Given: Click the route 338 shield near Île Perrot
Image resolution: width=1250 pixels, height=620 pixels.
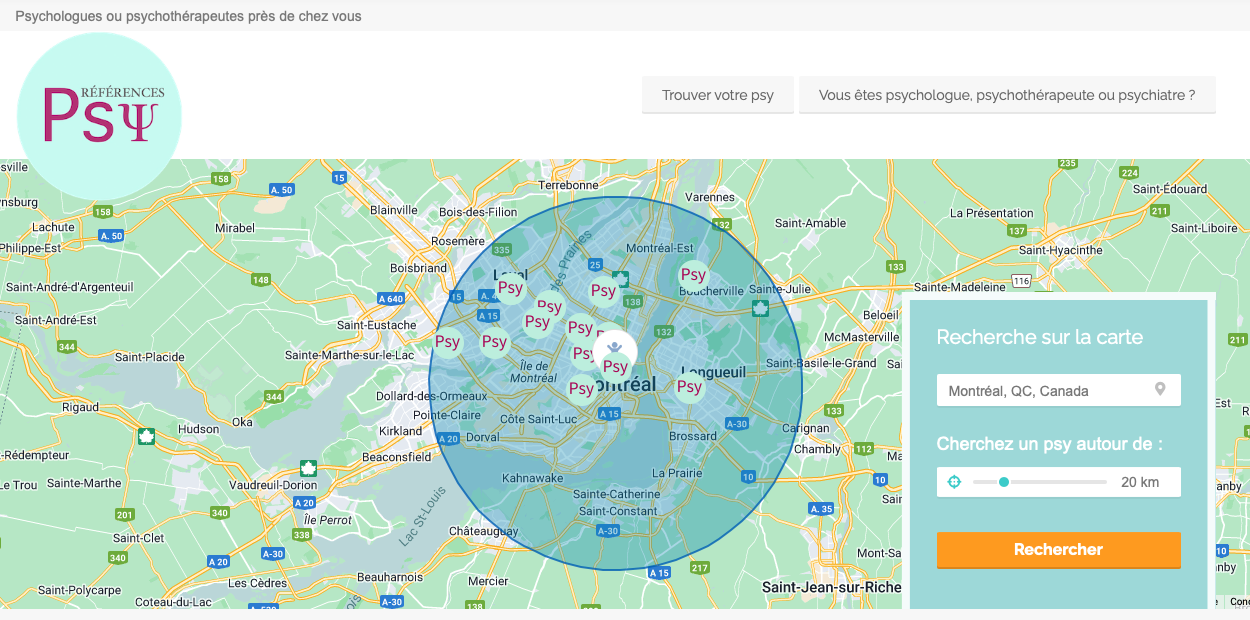Looking at the screenshot, I should tap(301, 536).
